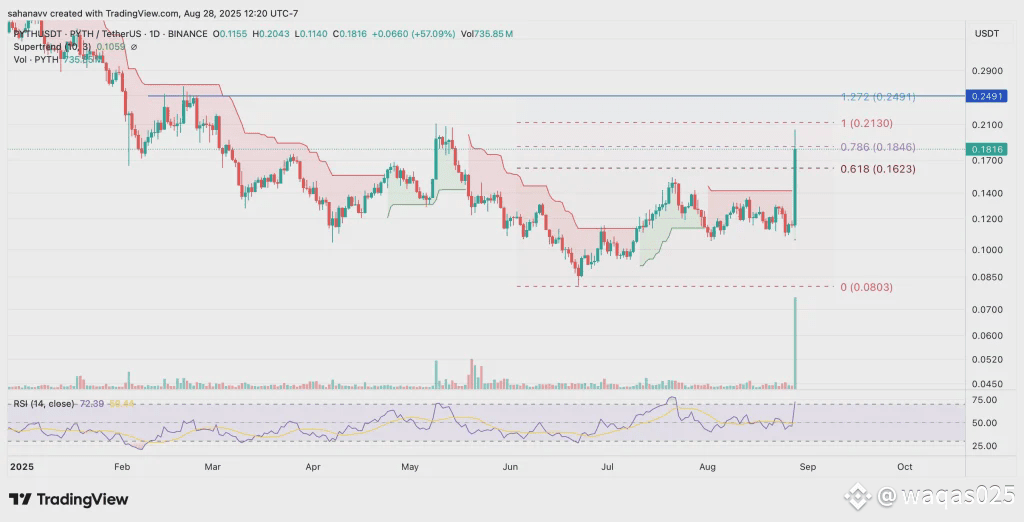
Task: Click the 1 (0.2130) Fibonacci label
Action: [x=866, y=123]
